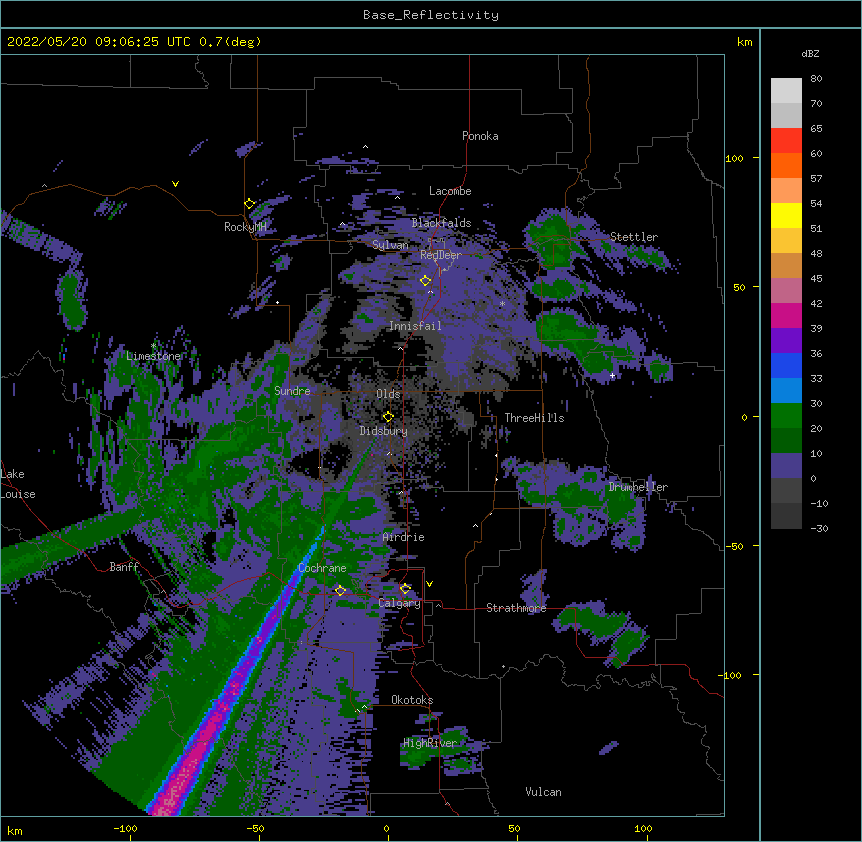Select the blue 36 dBZ legend swatch
Viewport: 862px width, 842px height.
click(786, 365)
